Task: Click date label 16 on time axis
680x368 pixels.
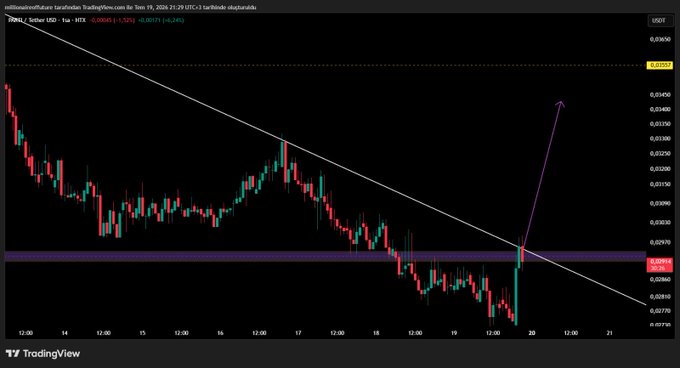Action: click(x=220, y=333)
